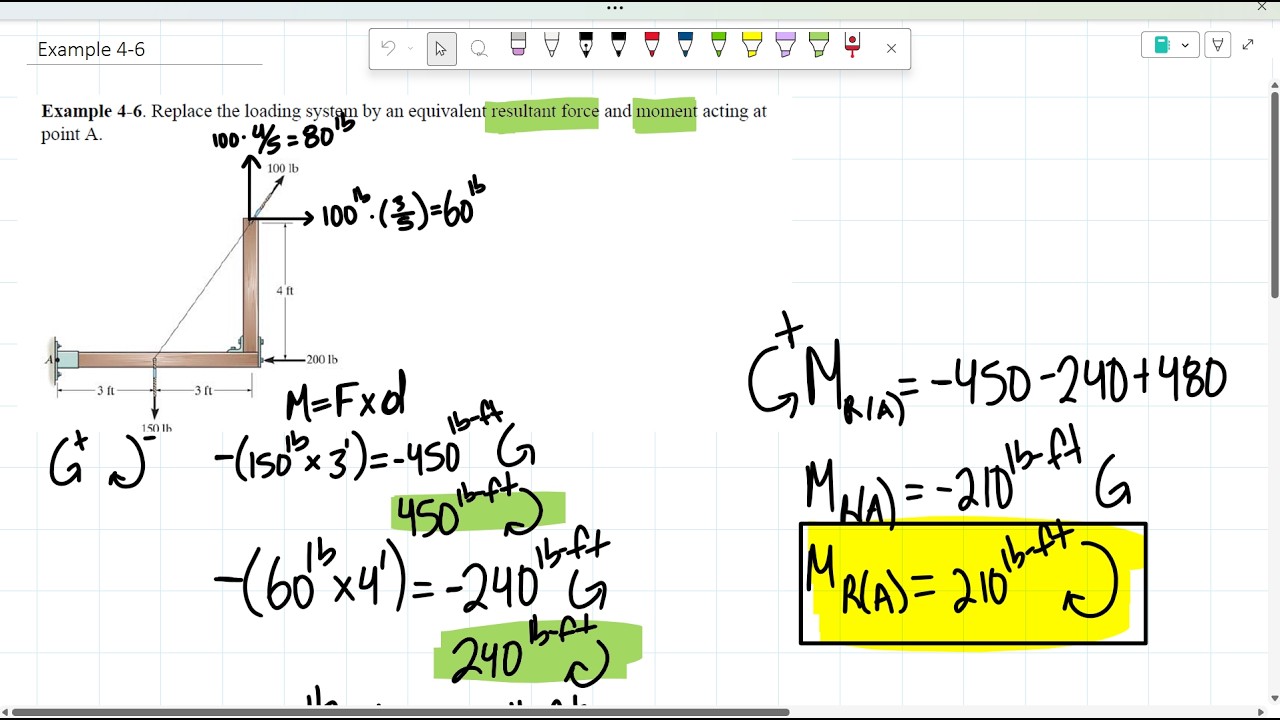Close the window with top-right X

point(1262,7)
